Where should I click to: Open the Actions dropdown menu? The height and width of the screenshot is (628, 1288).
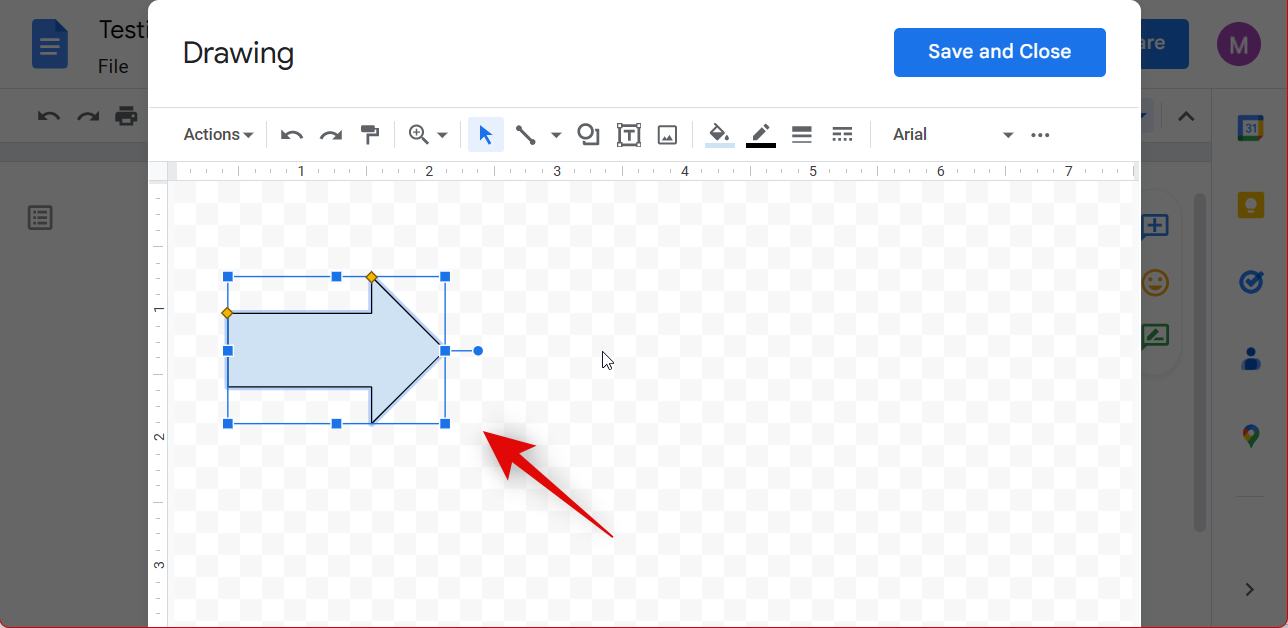tap(218, 135)
